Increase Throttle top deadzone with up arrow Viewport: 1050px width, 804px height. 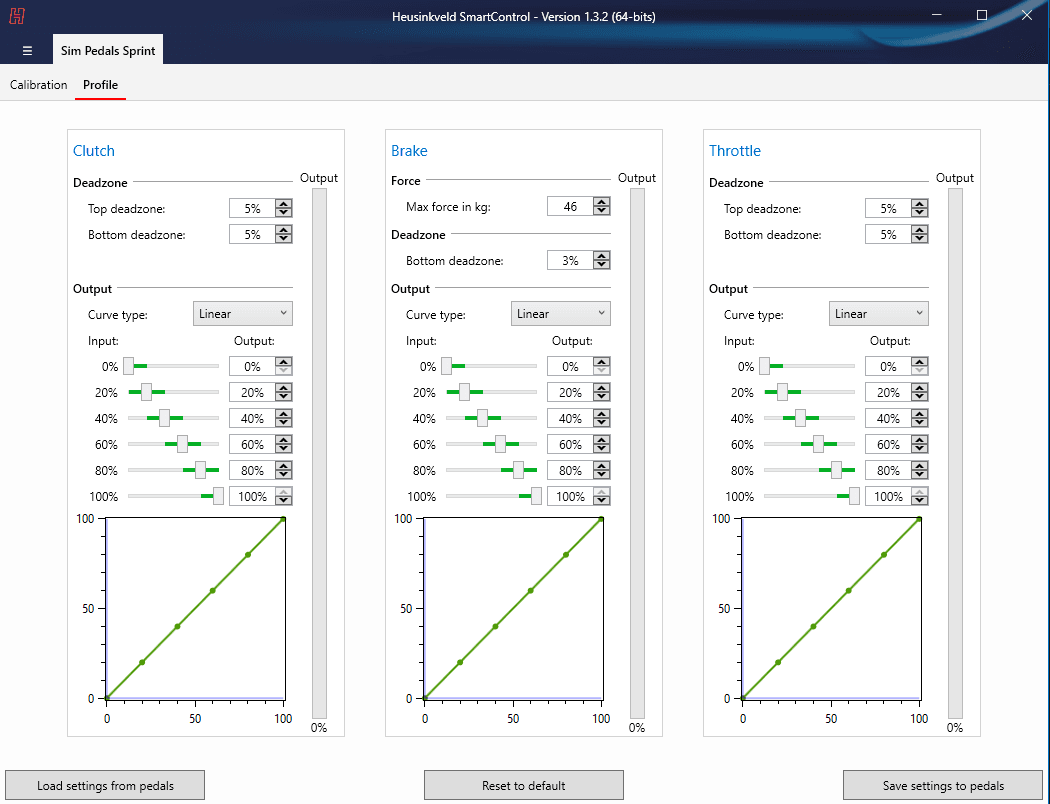click(x=920, y=204)
